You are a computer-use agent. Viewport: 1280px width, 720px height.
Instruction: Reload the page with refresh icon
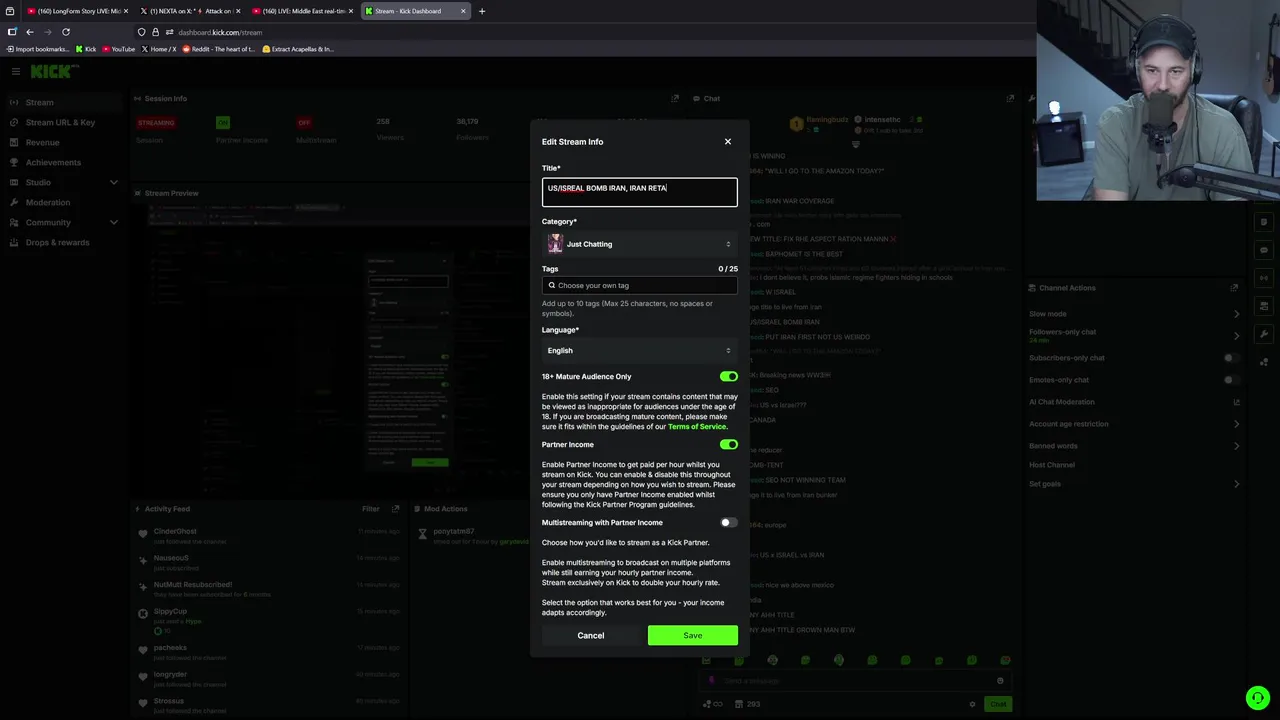coord(66,32)
